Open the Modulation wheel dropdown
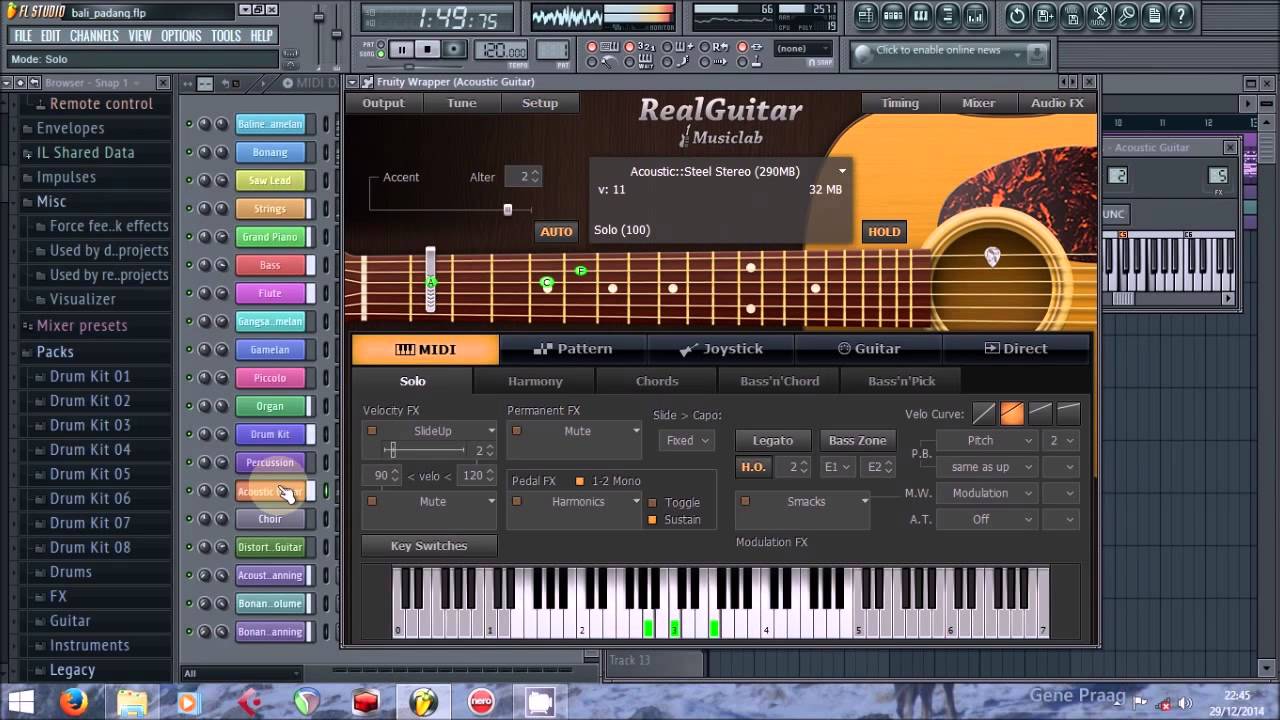The height and width of the screenshot is (720, 1280). (x=987, y=493)
